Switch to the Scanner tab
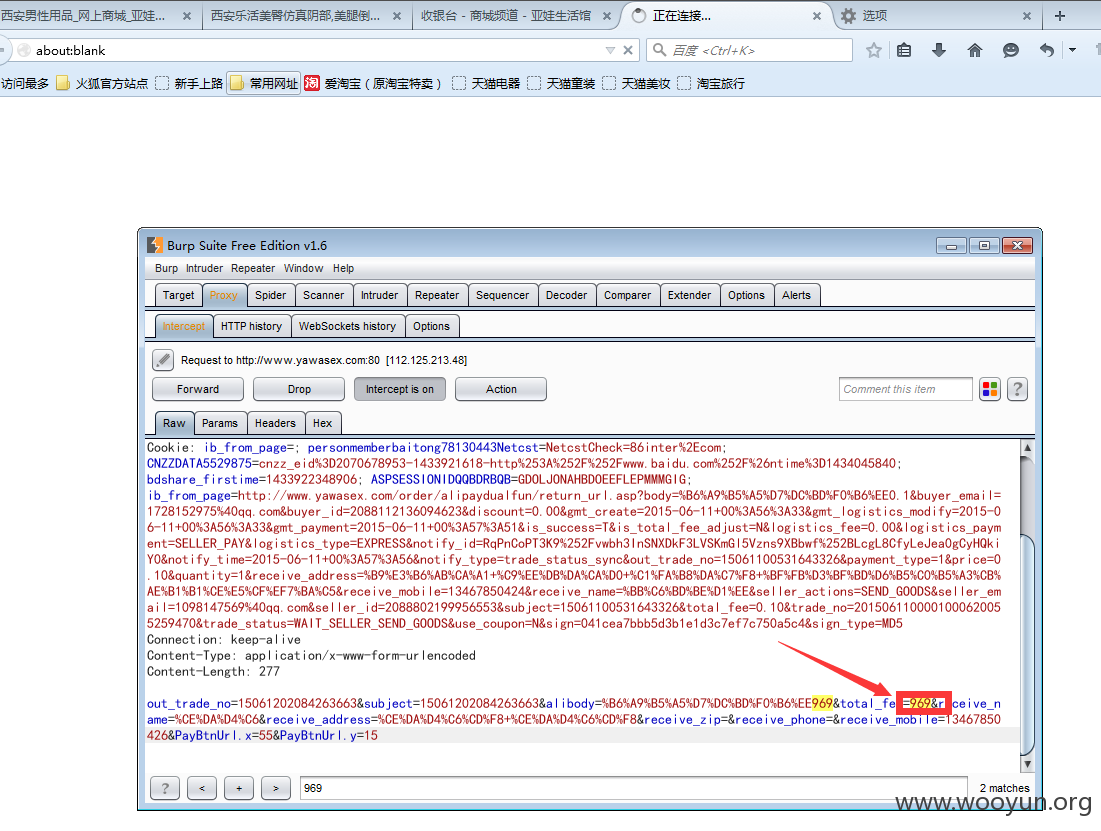The width and height of the screenshot is (1101, 831). pos(324,295)
